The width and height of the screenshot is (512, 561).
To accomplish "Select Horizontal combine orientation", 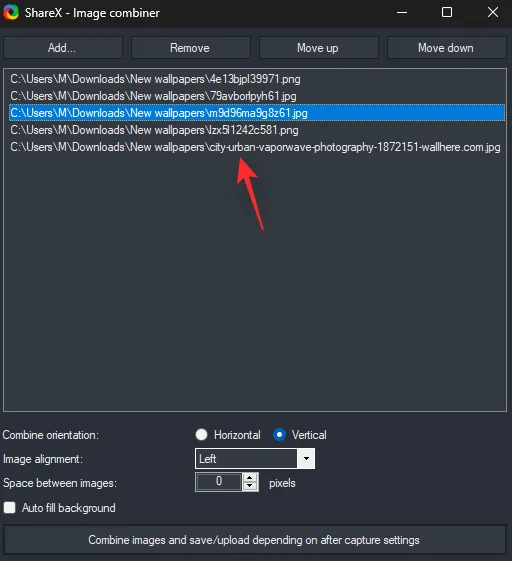I will click(x=201, y=435).
